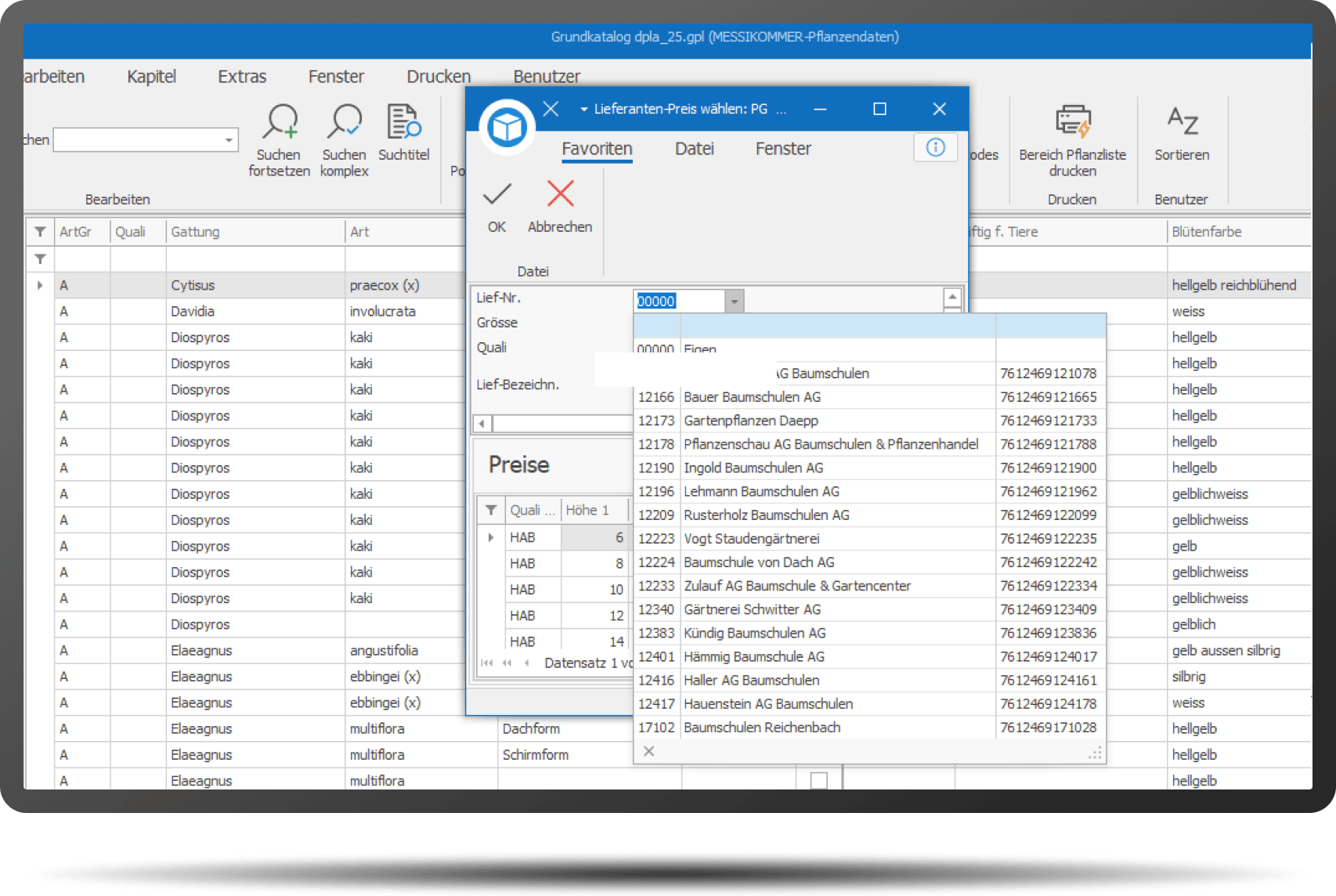
Task: Click search text field in ribbon
Action: [x=138, y=140]
